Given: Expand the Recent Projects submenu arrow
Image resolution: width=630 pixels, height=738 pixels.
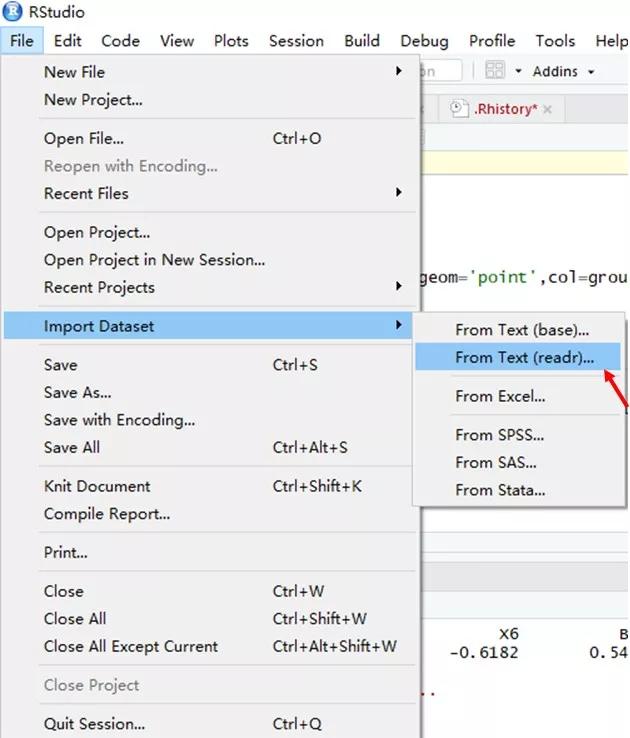Looking at the screenshot, I should point(398,287).
